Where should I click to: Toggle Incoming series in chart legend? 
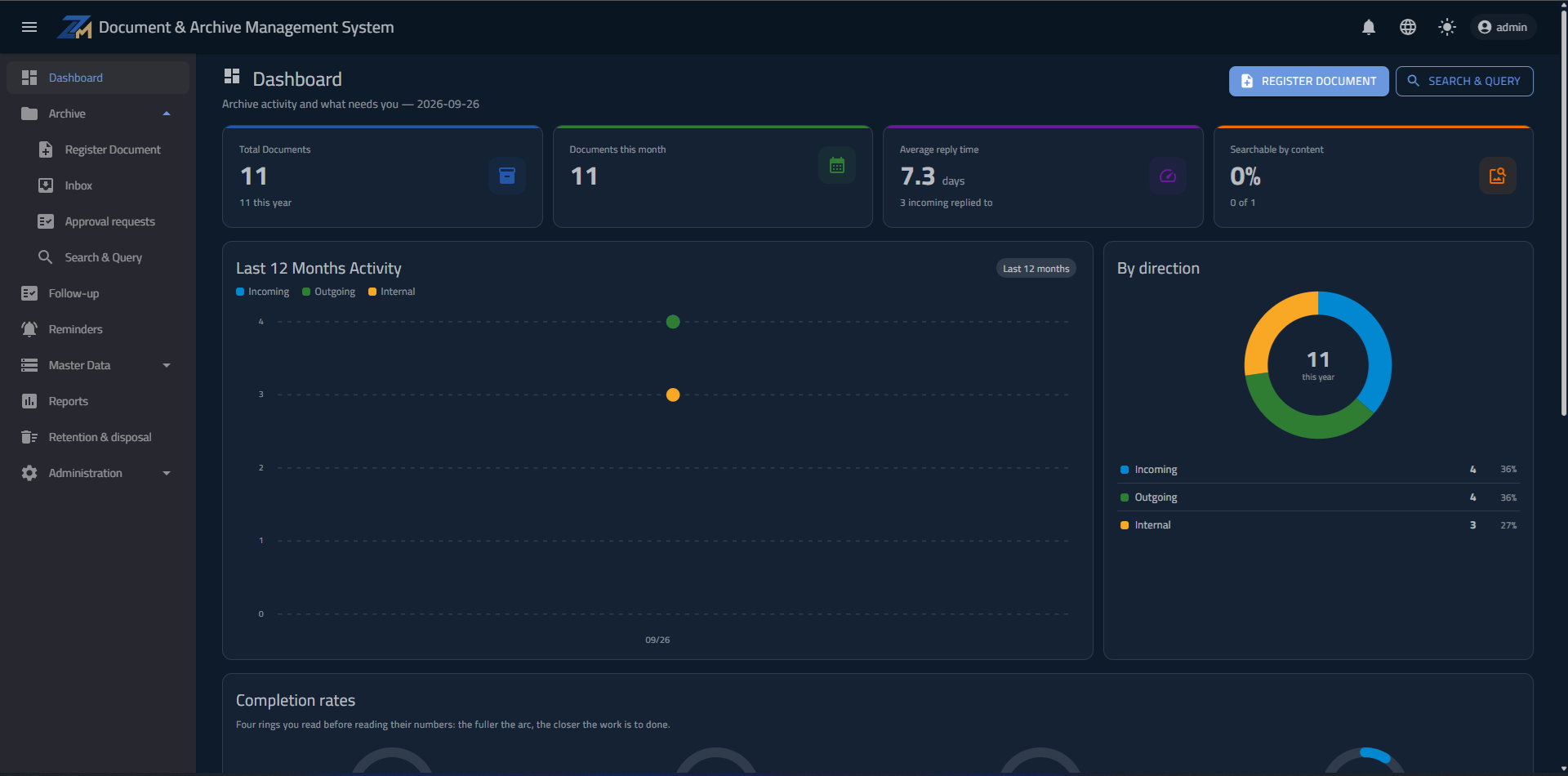263,292
